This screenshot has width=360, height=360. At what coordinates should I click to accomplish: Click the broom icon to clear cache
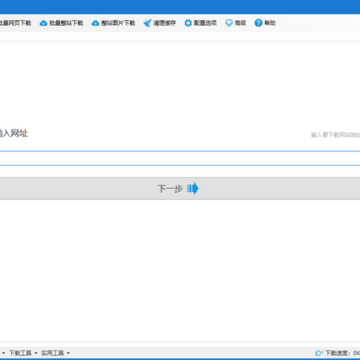(x=148, y=23)
